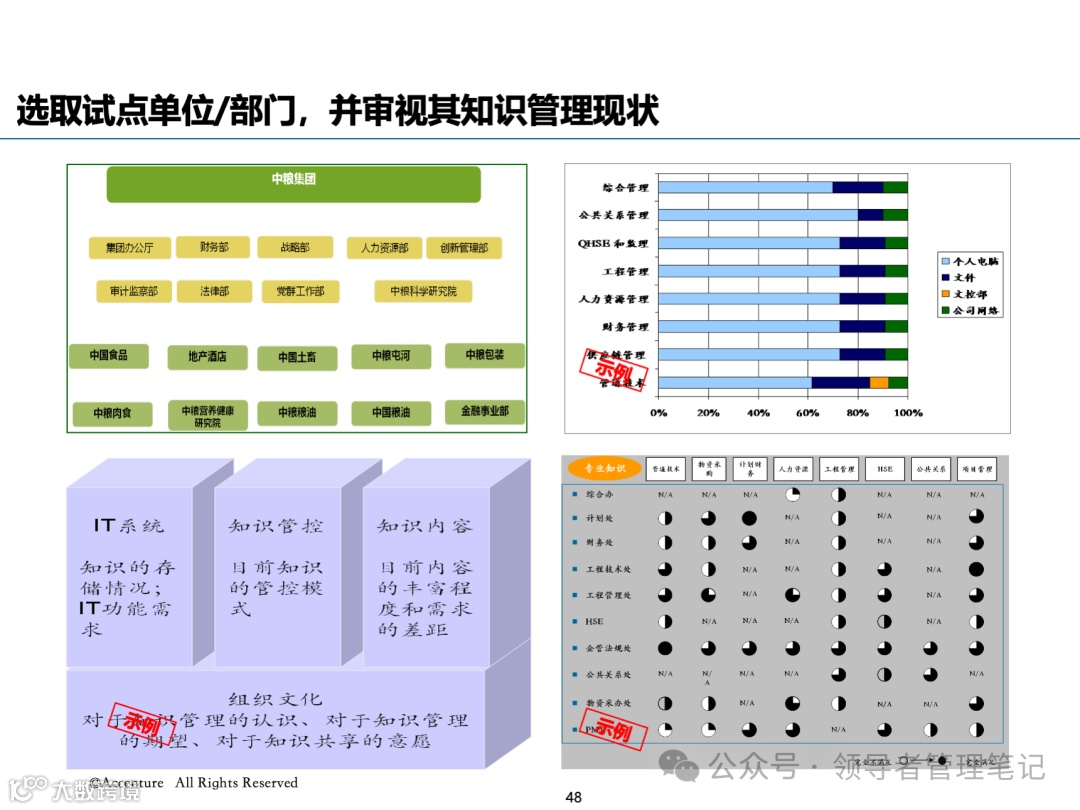Screen dimensions: 1080x810
Task: Click the 创新管理部 box
Action: (x=464, y=248)
